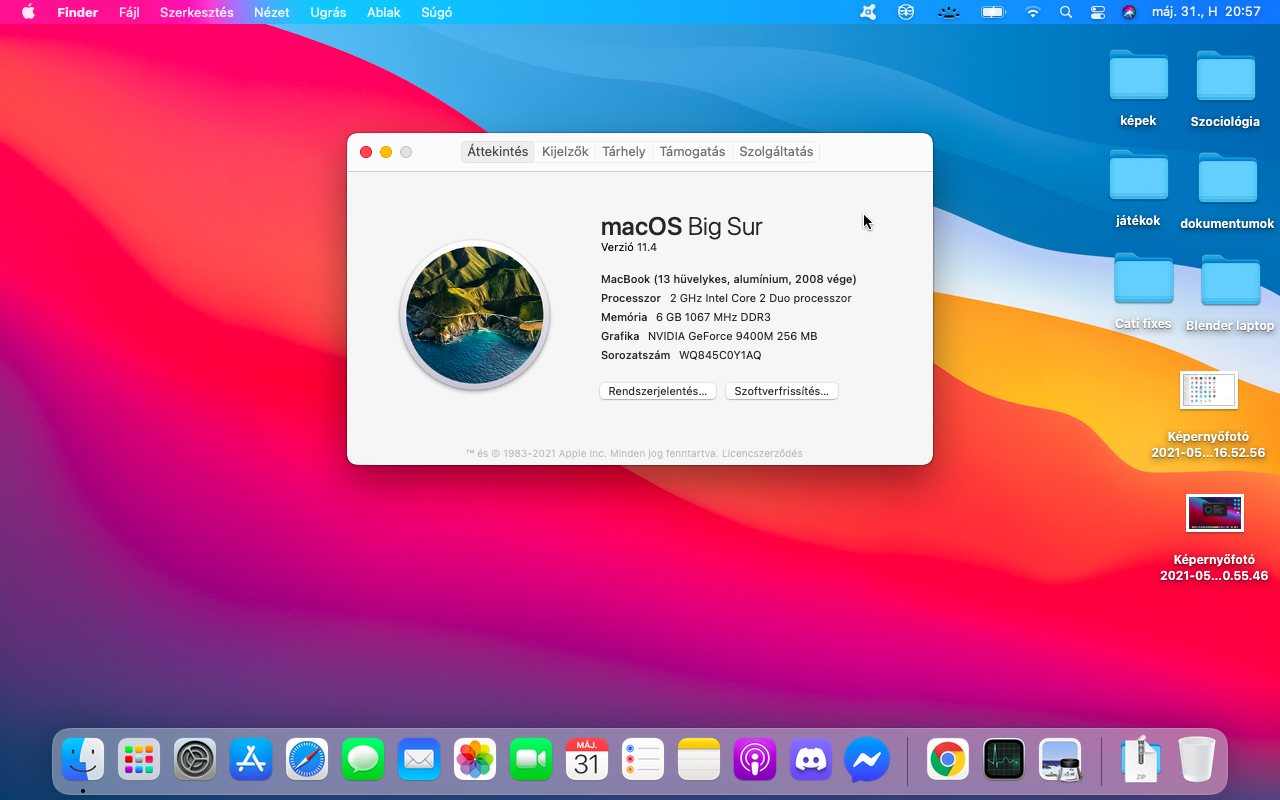Click the serial number 'WQ845C0Y1AQ'
Viewport: 1280px width, 800px height.
pyautogui.click(x=720, y=355)
